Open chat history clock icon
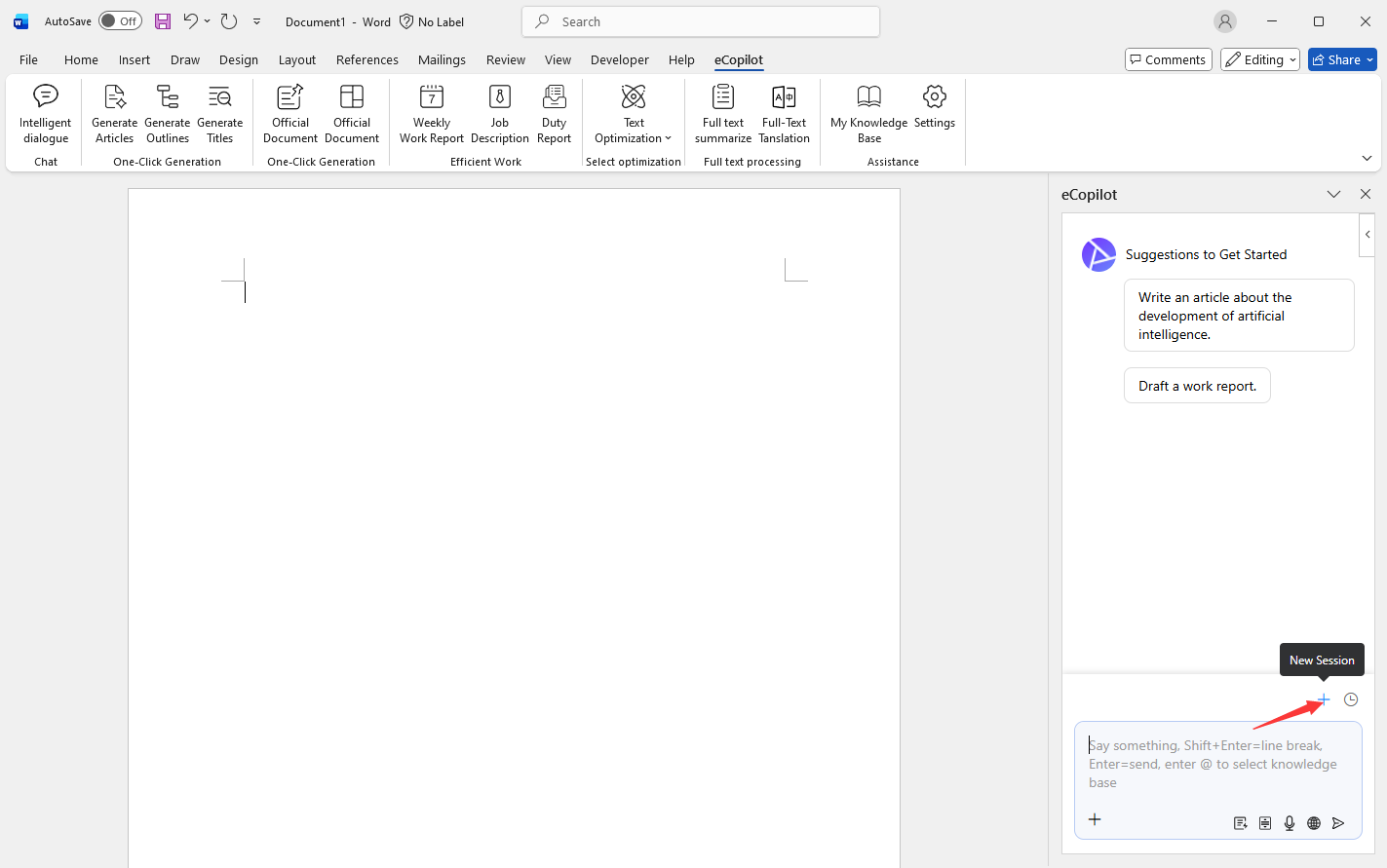The height and width of the screenshot is (868, 1387). pos(1351,699)
